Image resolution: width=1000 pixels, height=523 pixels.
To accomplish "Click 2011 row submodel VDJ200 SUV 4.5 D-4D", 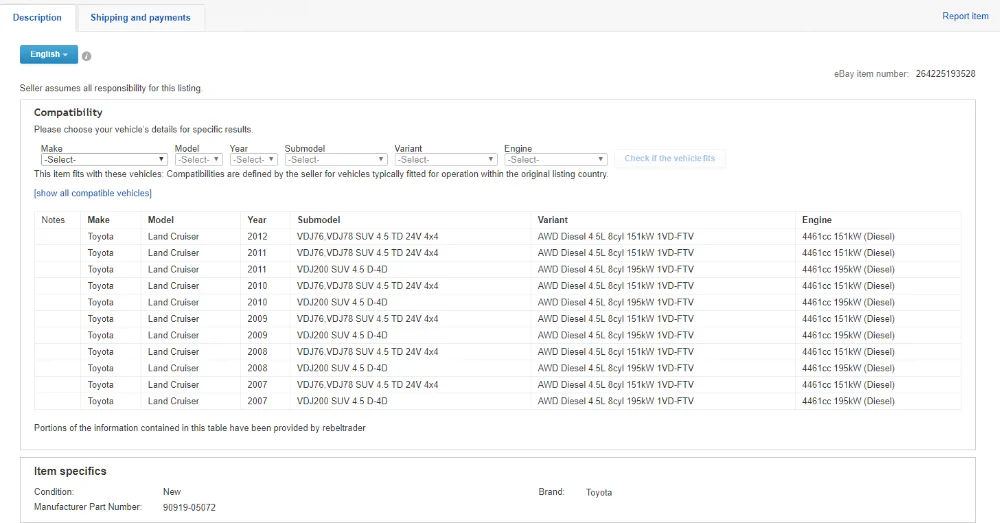I will click(x=342, y=270).
